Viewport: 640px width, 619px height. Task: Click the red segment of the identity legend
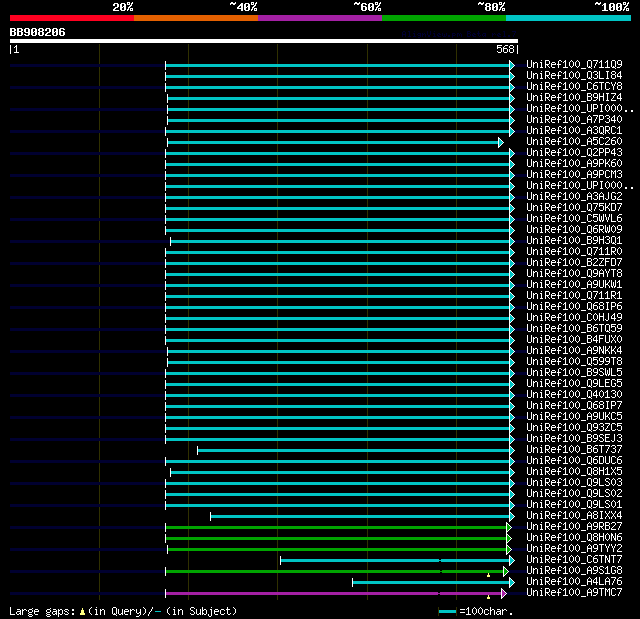click(72, 18)
